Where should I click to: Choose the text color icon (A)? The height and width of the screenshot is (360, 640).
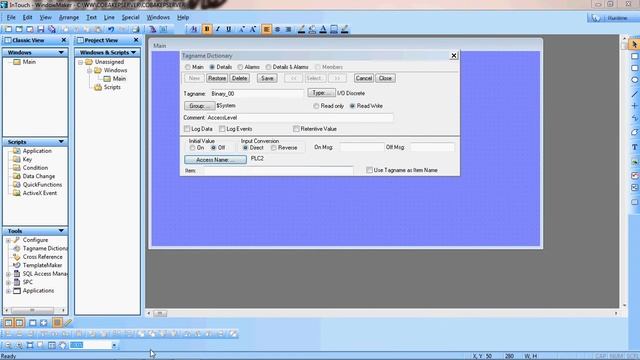click(x=323, y=29)
